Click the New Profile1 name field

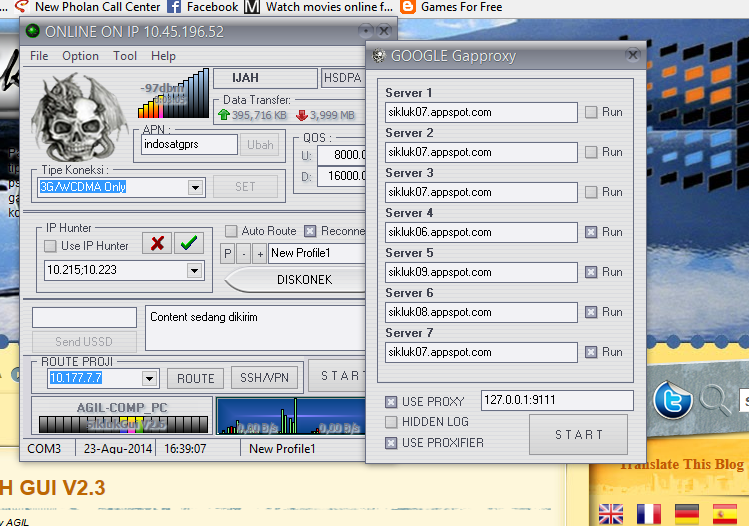[x=317, y=253]
